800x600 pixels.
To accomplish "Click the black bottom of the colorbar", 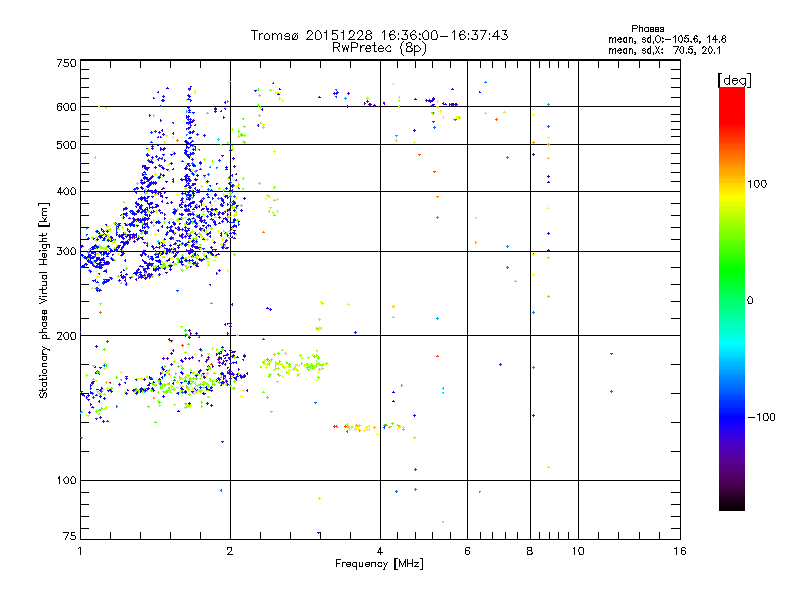I will tap(732, 503).
